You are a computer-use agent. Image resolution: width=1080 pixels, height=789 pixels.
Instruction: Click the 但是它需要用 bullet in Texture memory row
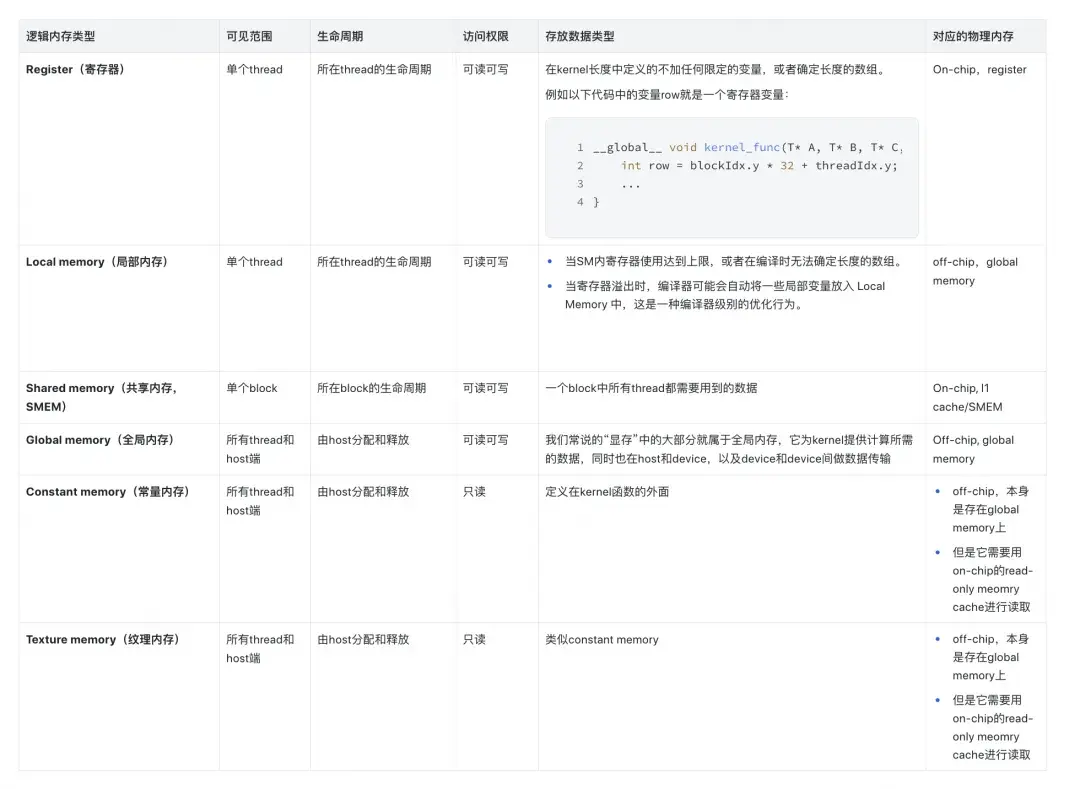pyautogui.click(x=993, y=728)
